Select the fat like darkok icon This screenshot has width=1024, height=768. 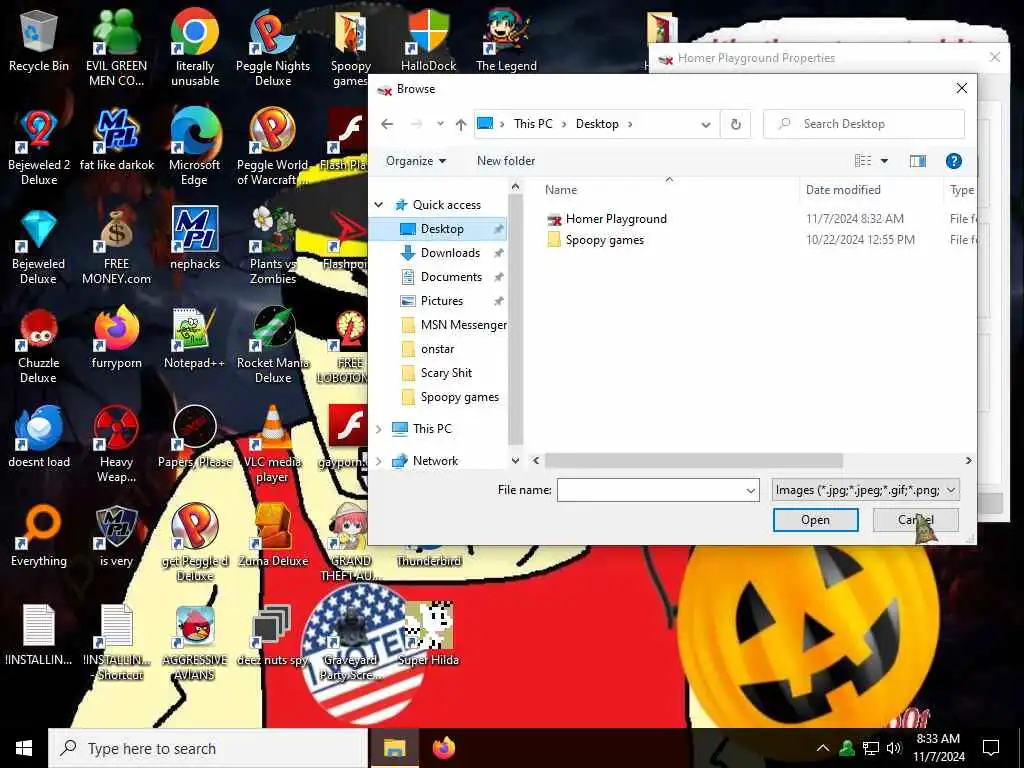click(116, 140)
